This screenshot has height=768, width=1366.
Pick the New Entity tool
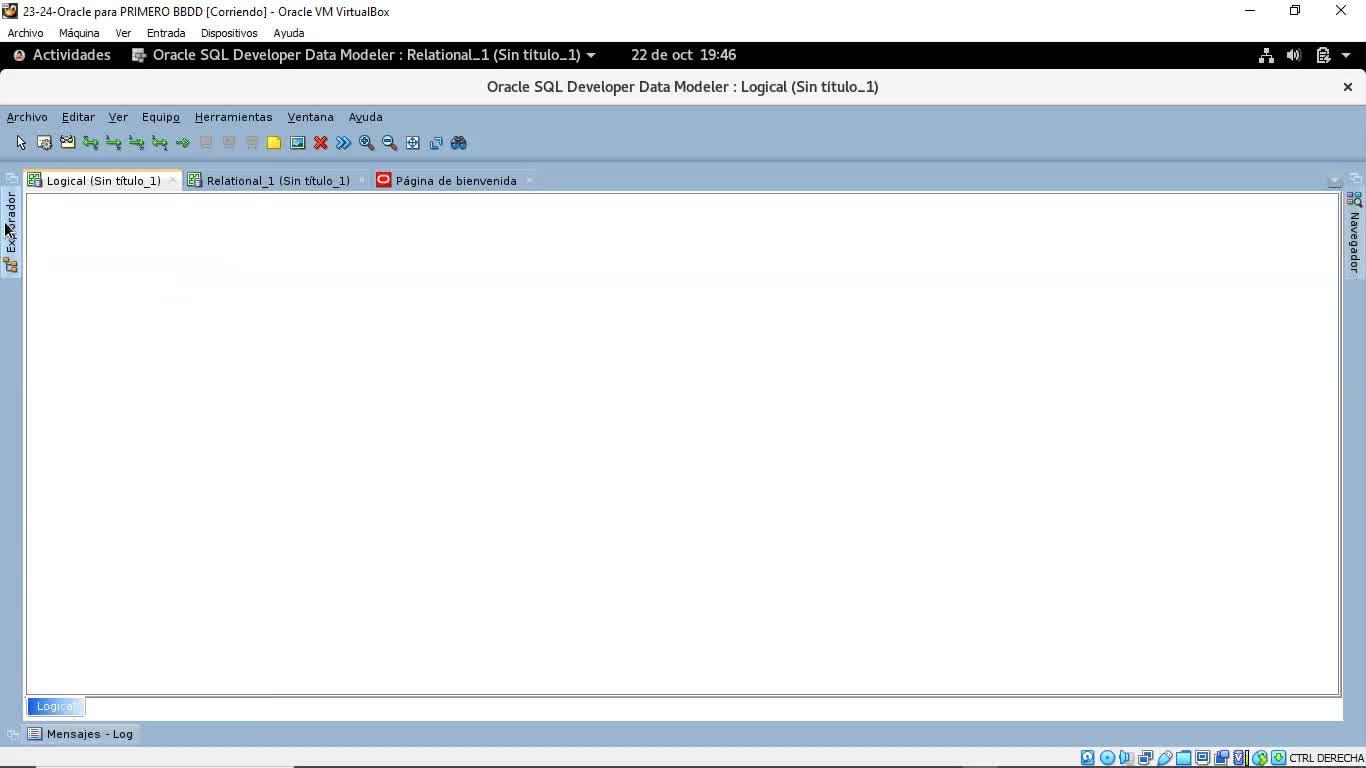click(44, 143)
